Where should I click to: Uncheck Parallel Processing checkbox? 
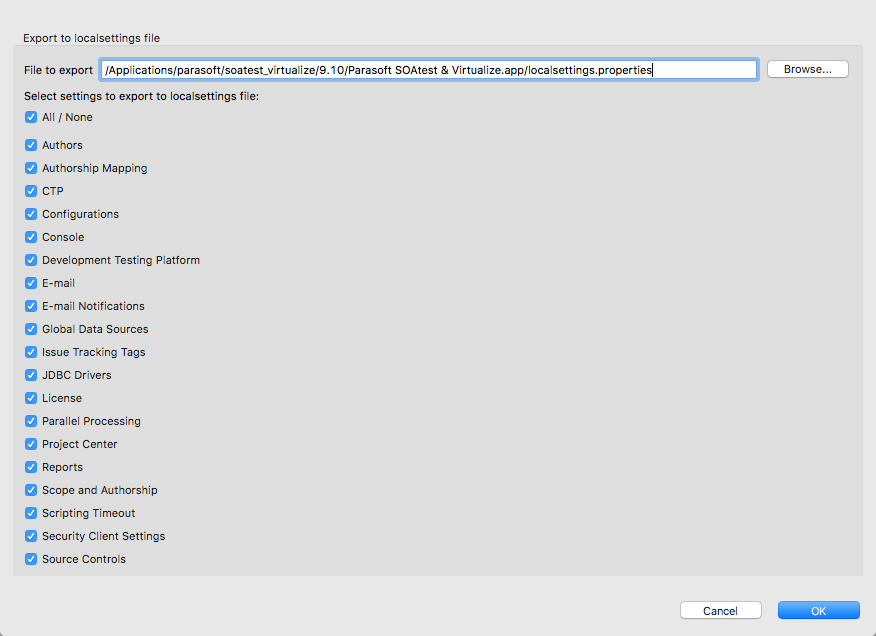[31, 421]
